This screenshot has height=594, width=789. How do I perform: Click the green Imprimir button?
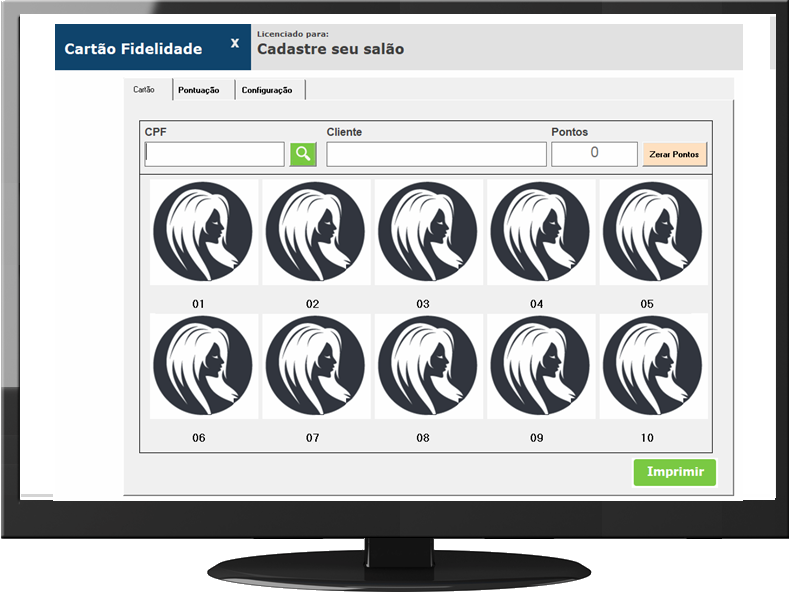[675, 472]
